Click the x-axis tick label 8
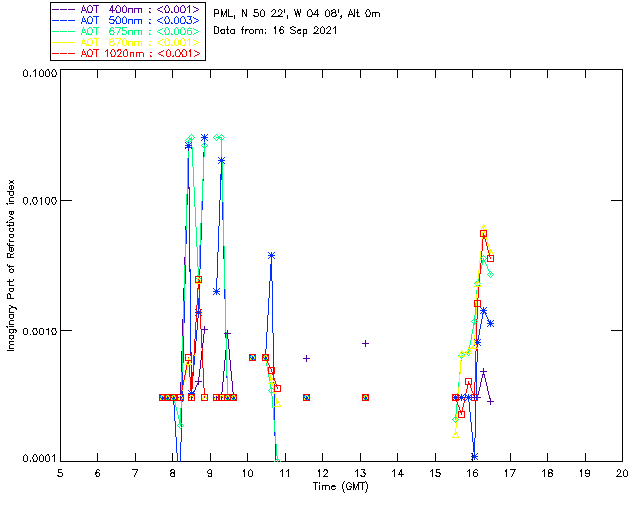 173,473
